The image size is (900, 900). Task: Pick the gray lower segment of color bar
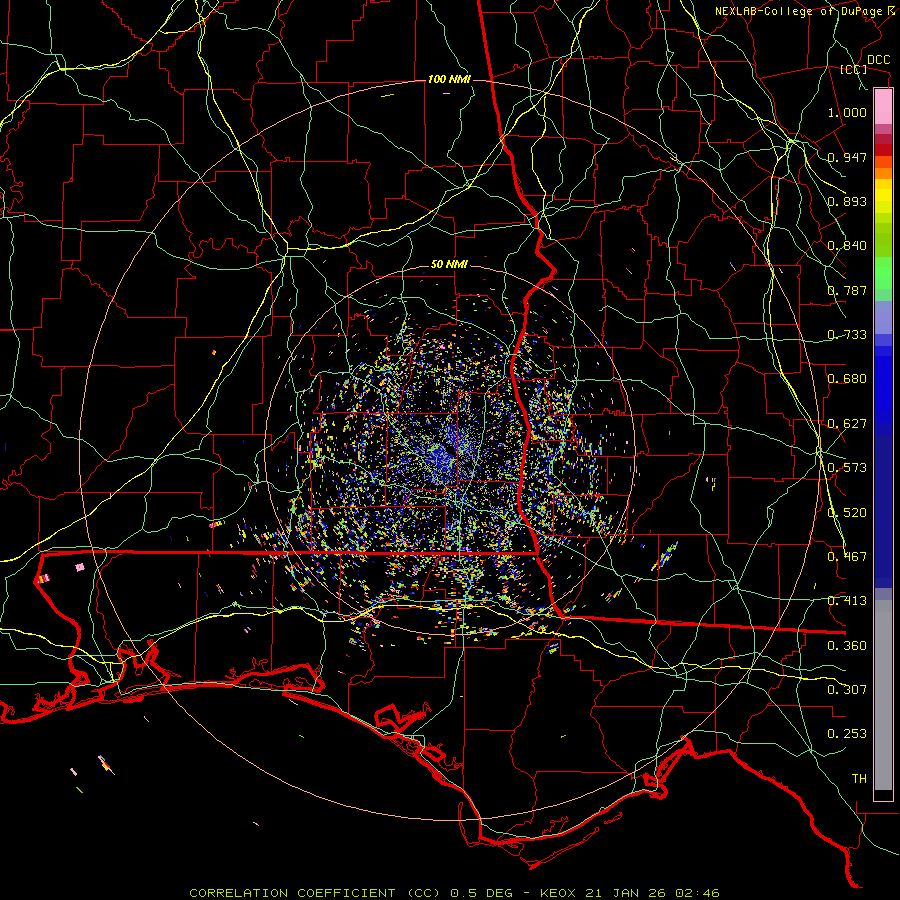click(883, 695)
